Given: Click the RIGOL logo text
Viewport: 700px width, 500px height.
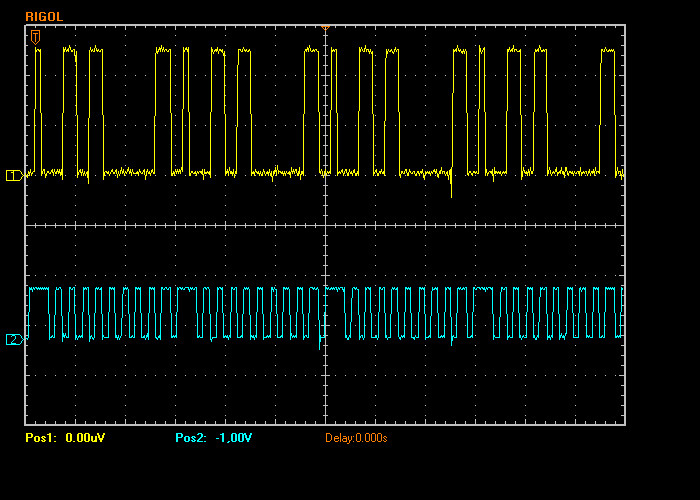Looking at the screenshot, I should (44, 17).
